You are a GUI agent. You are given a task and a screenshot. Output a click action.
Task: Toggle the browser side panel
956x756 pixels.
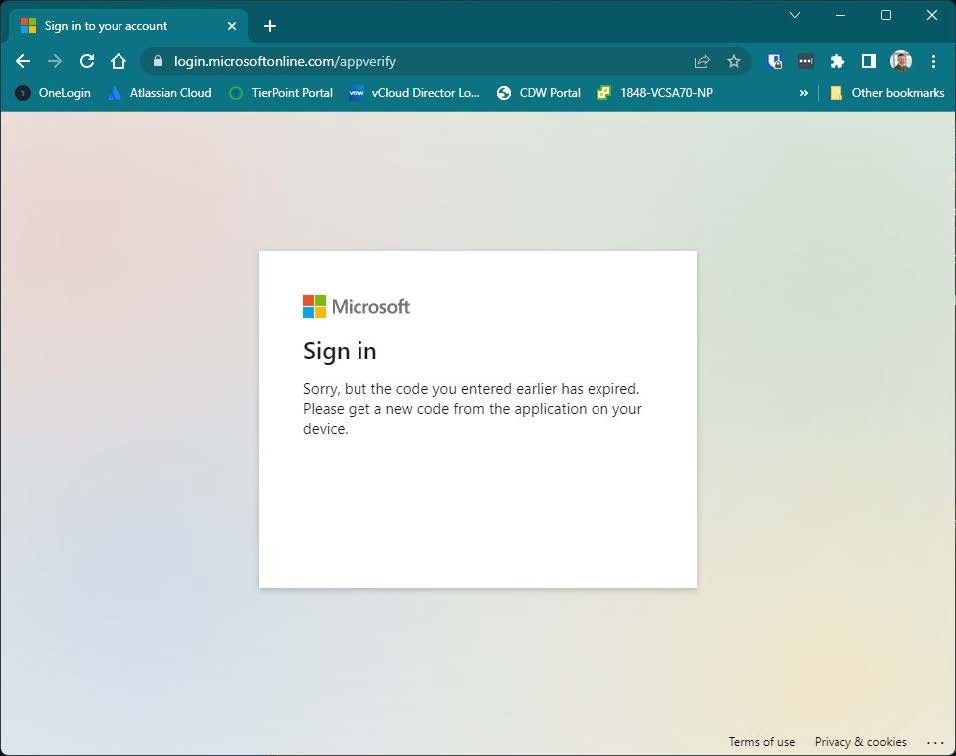869,61
